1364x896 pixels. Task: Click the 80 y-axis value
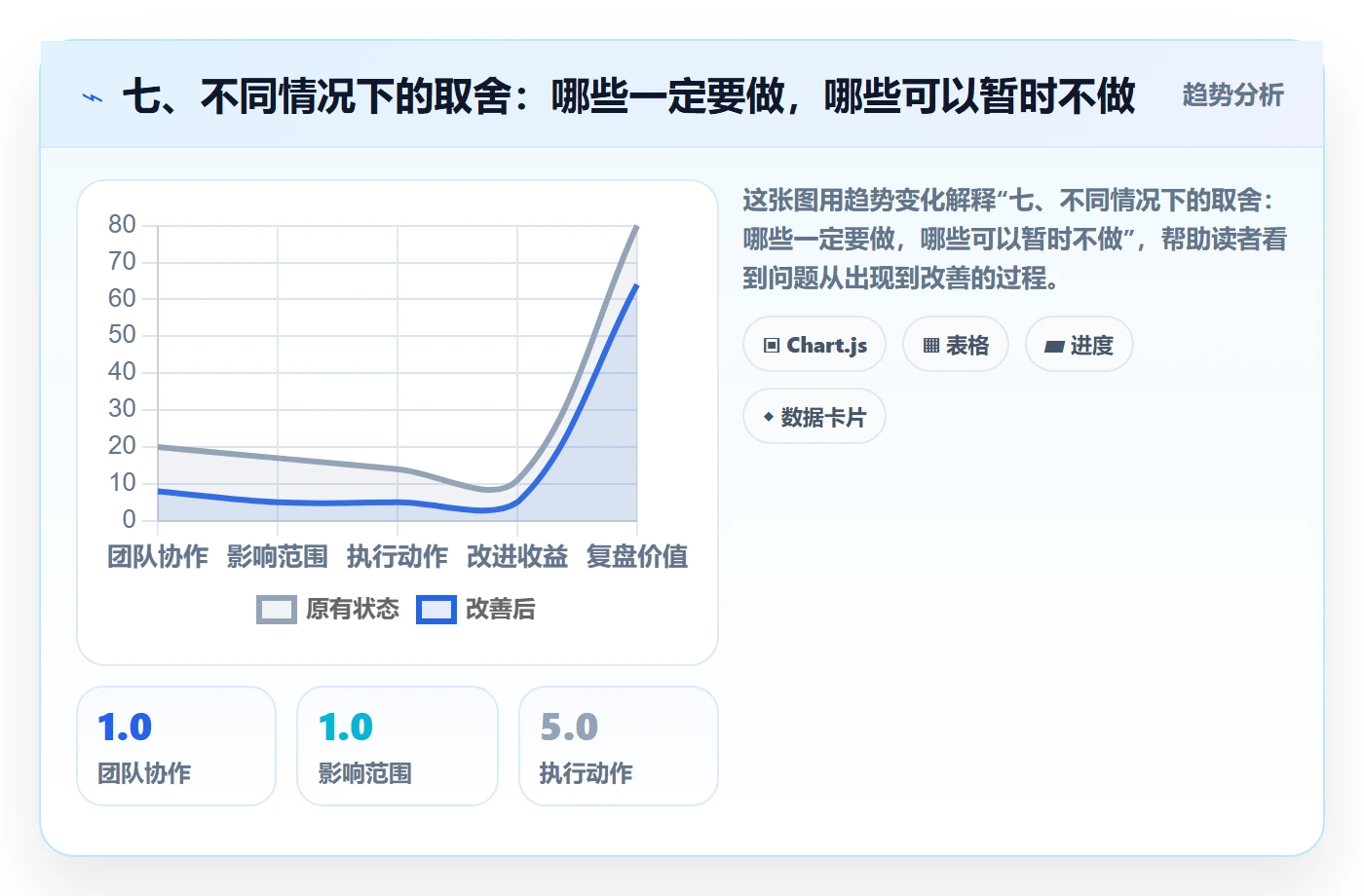point(122,225)
